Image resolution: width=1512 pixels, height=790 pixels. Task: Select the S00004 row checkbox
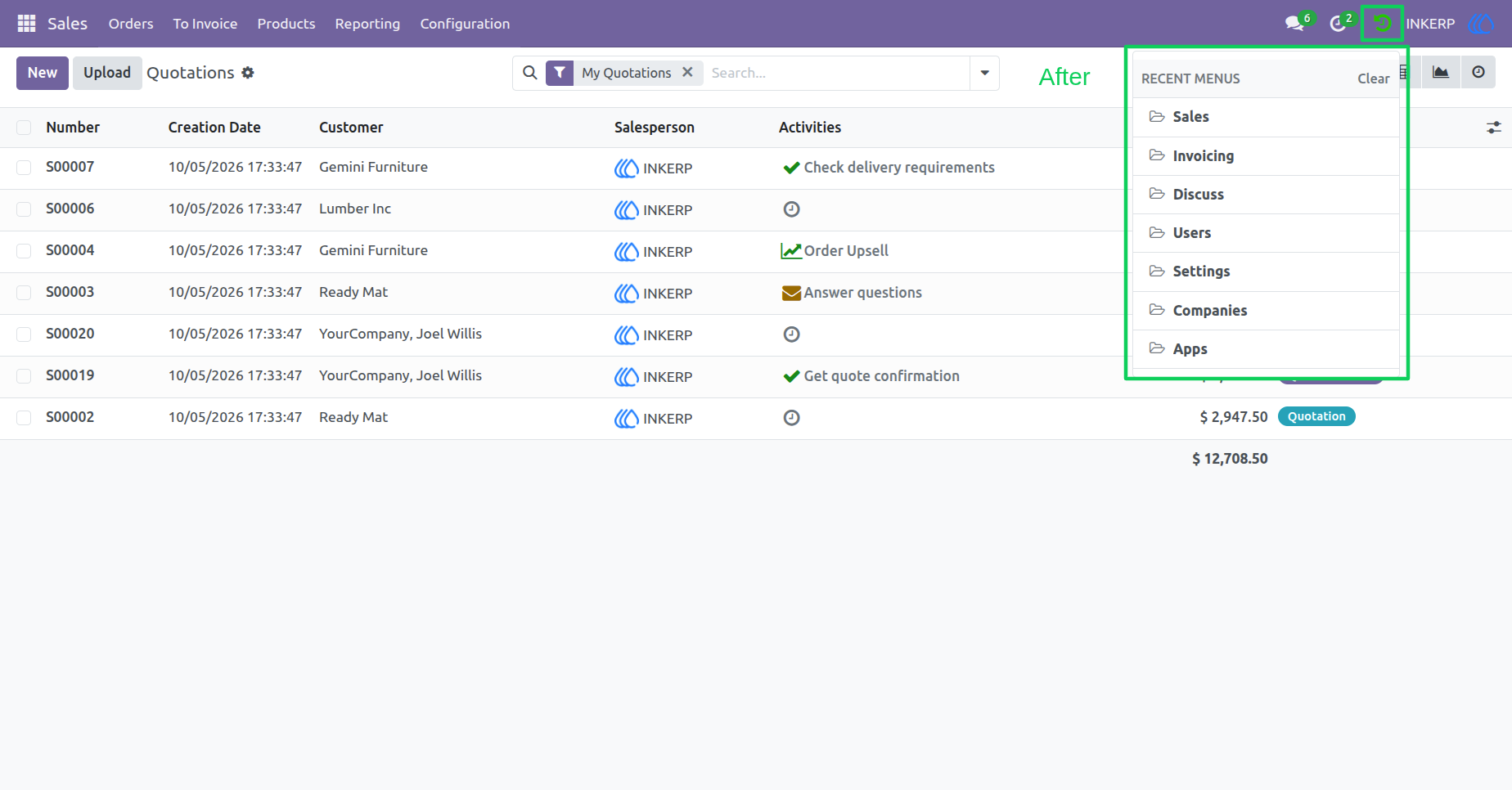click(x=24, y=251)
